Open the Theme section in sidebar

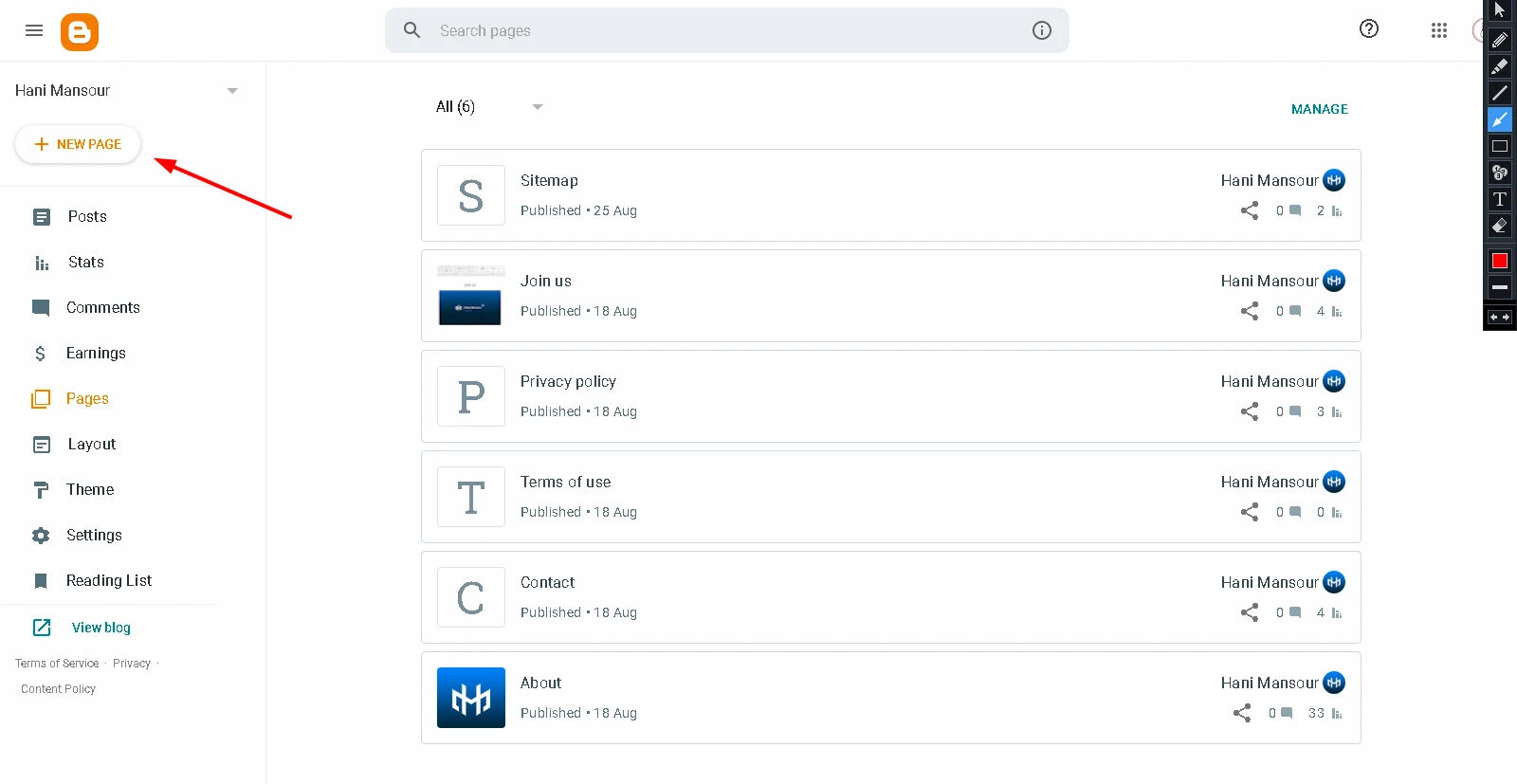click(x=90, y=490)
